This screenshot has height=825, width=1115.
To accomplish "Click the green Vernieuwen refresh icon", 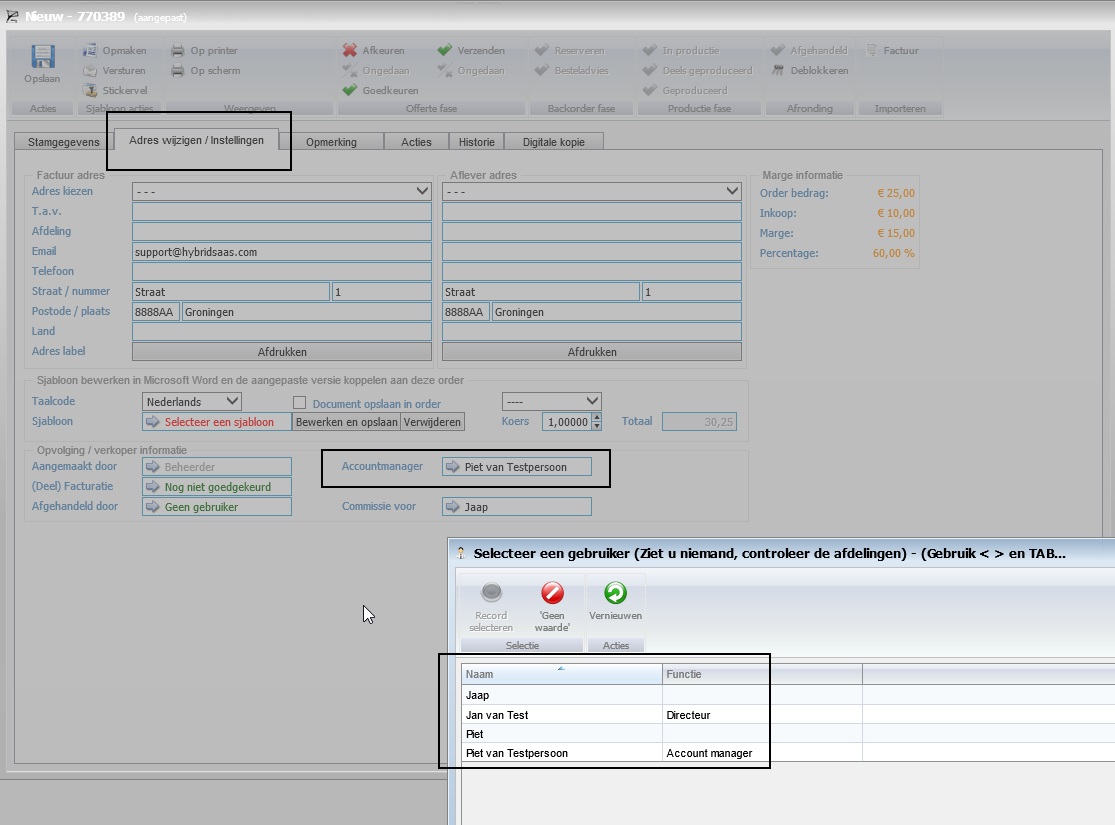I will click(x=615, y=593).
